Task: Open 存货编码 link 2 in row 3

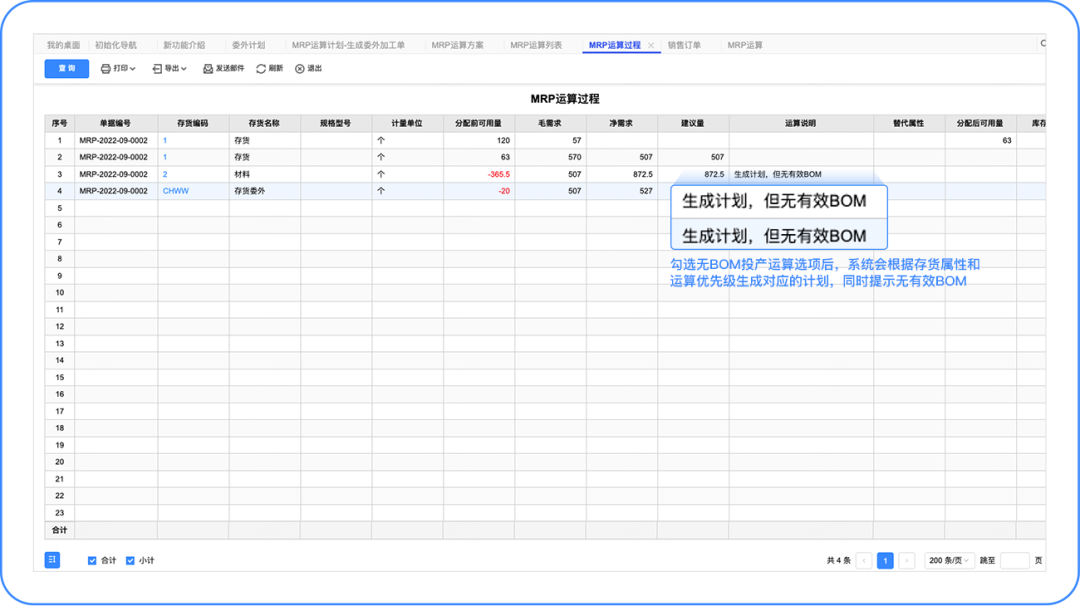Action: tap(165, 174)
